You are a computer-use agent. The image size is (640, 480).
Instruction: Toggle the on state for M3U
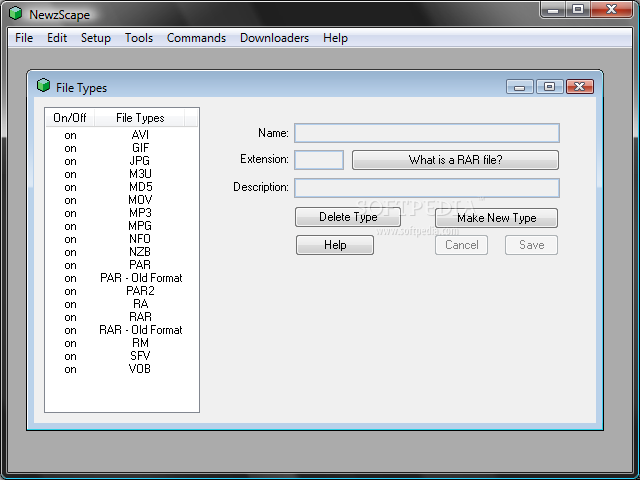click(70, 174)
